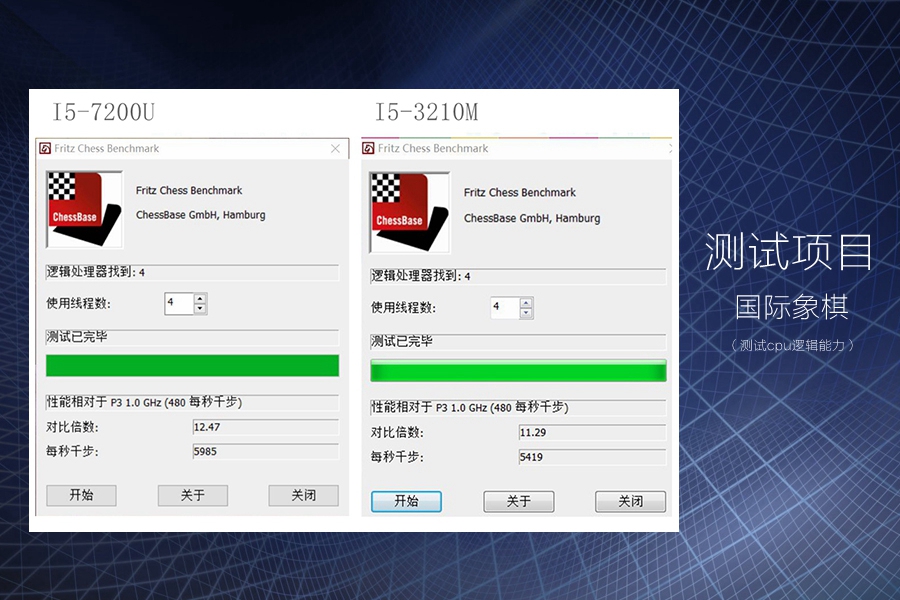900x600 pixels.
Task: Increase 使用线程数 with the up arrow in the left window
Action: (x=200, y=298)
